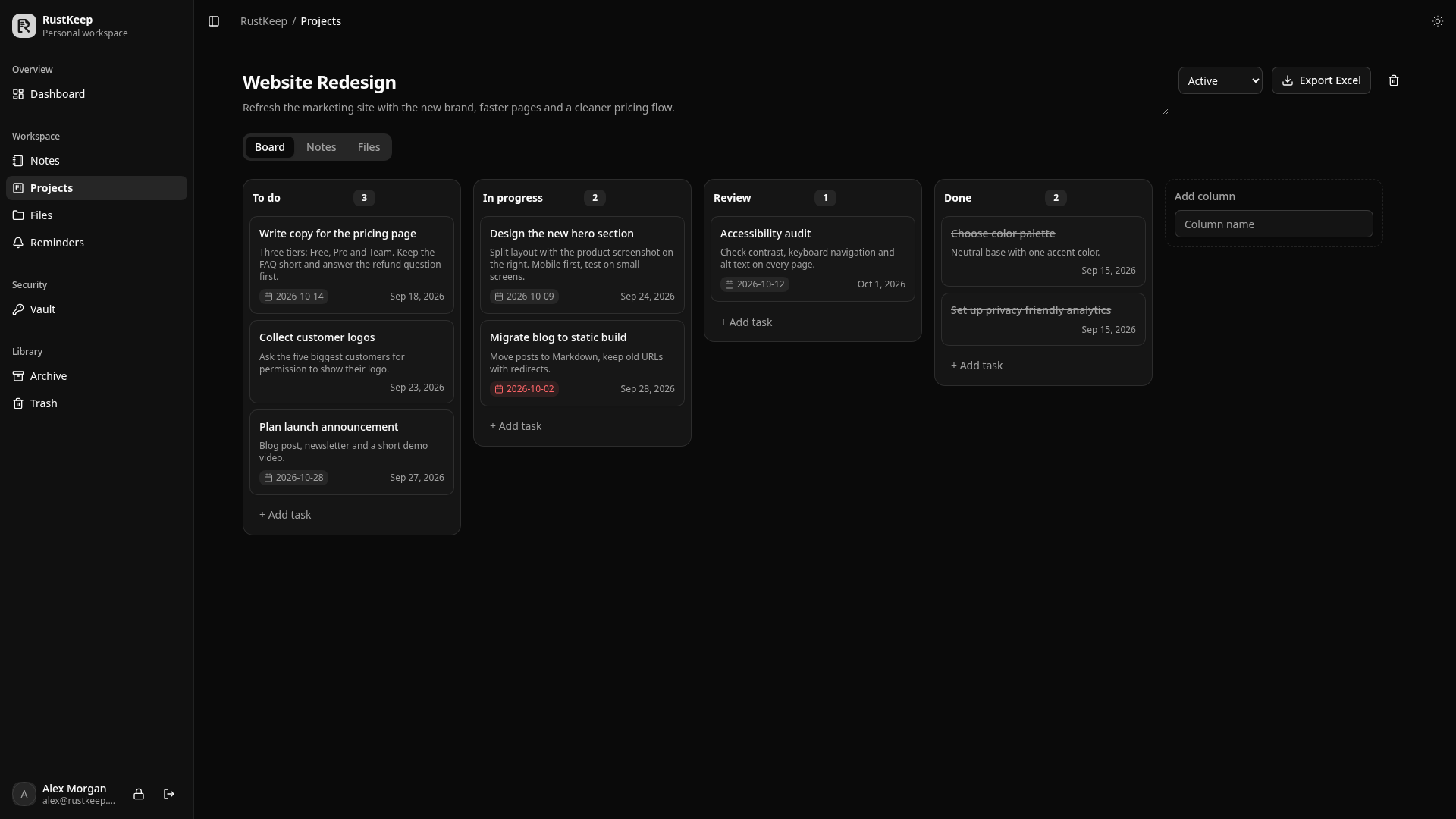1456x819 pixels.
Task: Click the 'Review' column header
Action: 732,198
